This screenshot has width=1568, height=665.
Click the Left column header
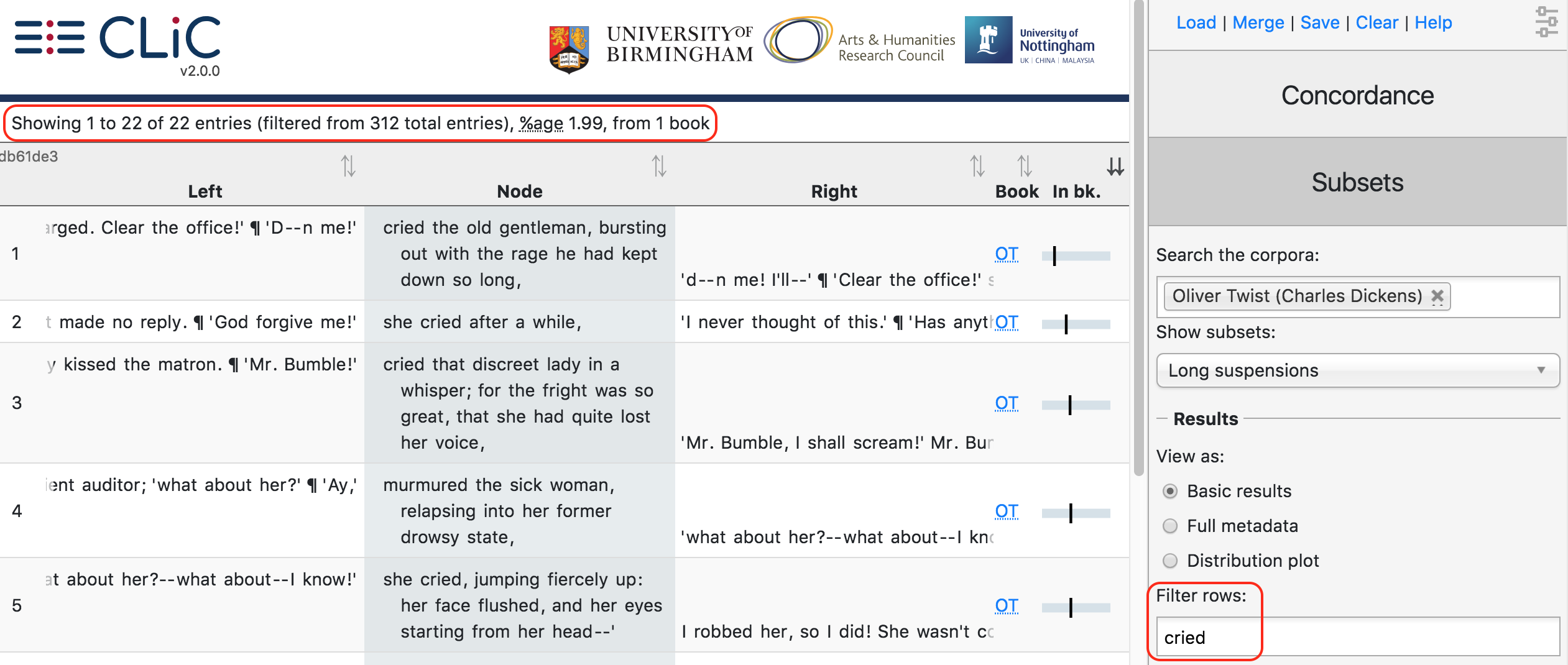coord(205,191)
